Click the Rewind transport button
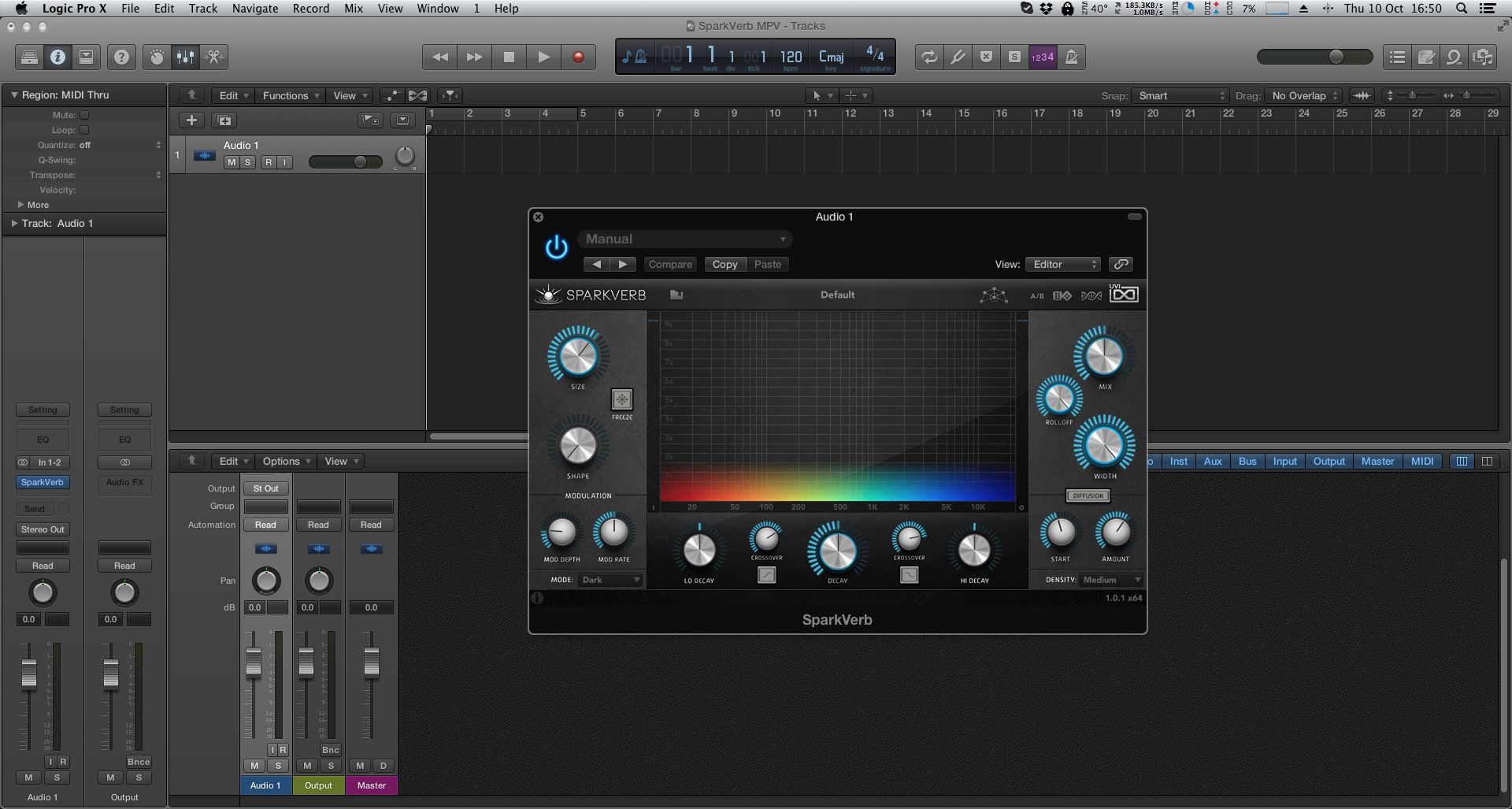 [x=440, y=57]
